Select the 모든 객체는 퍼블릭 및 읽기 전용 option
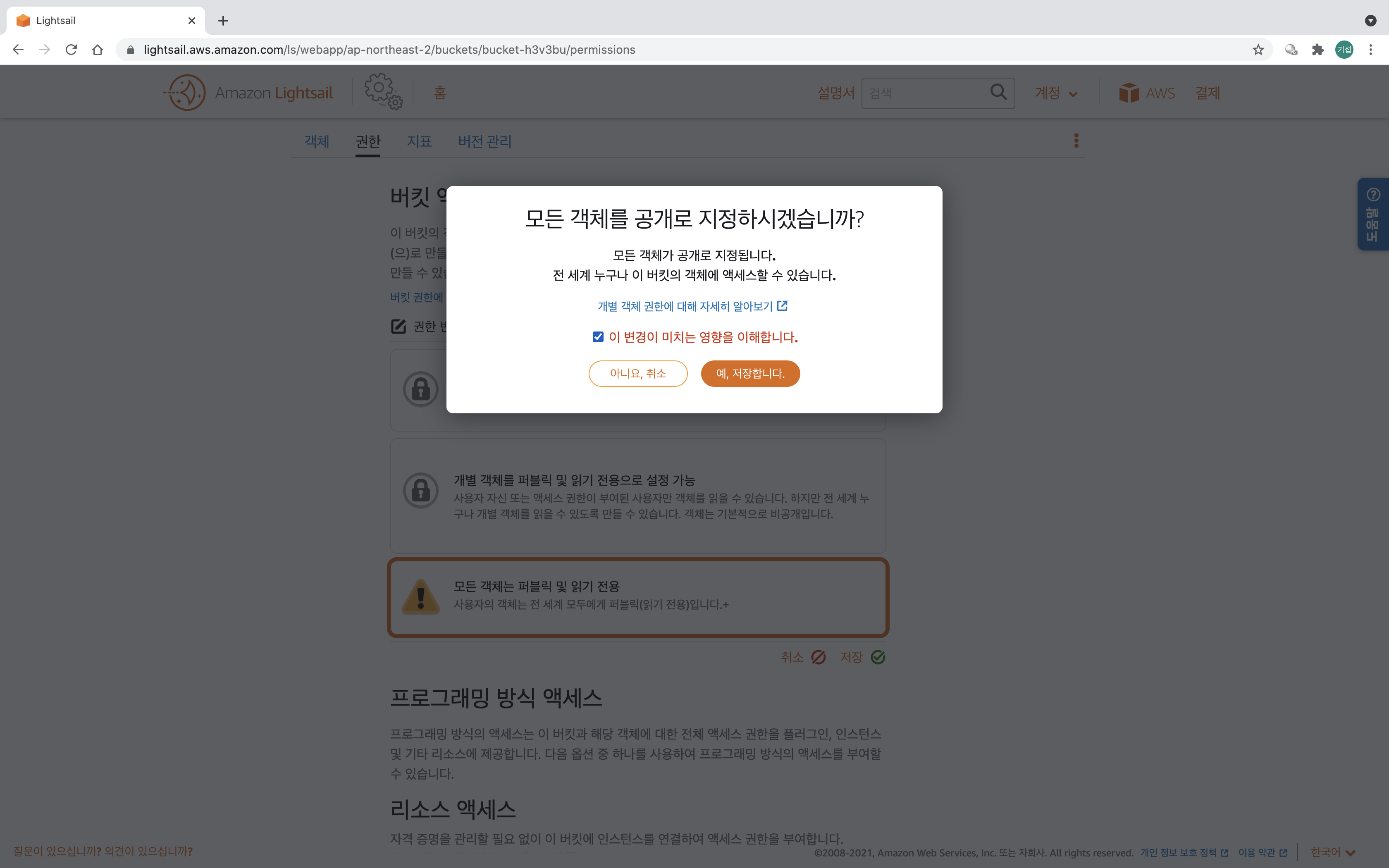 coord(638,597)
